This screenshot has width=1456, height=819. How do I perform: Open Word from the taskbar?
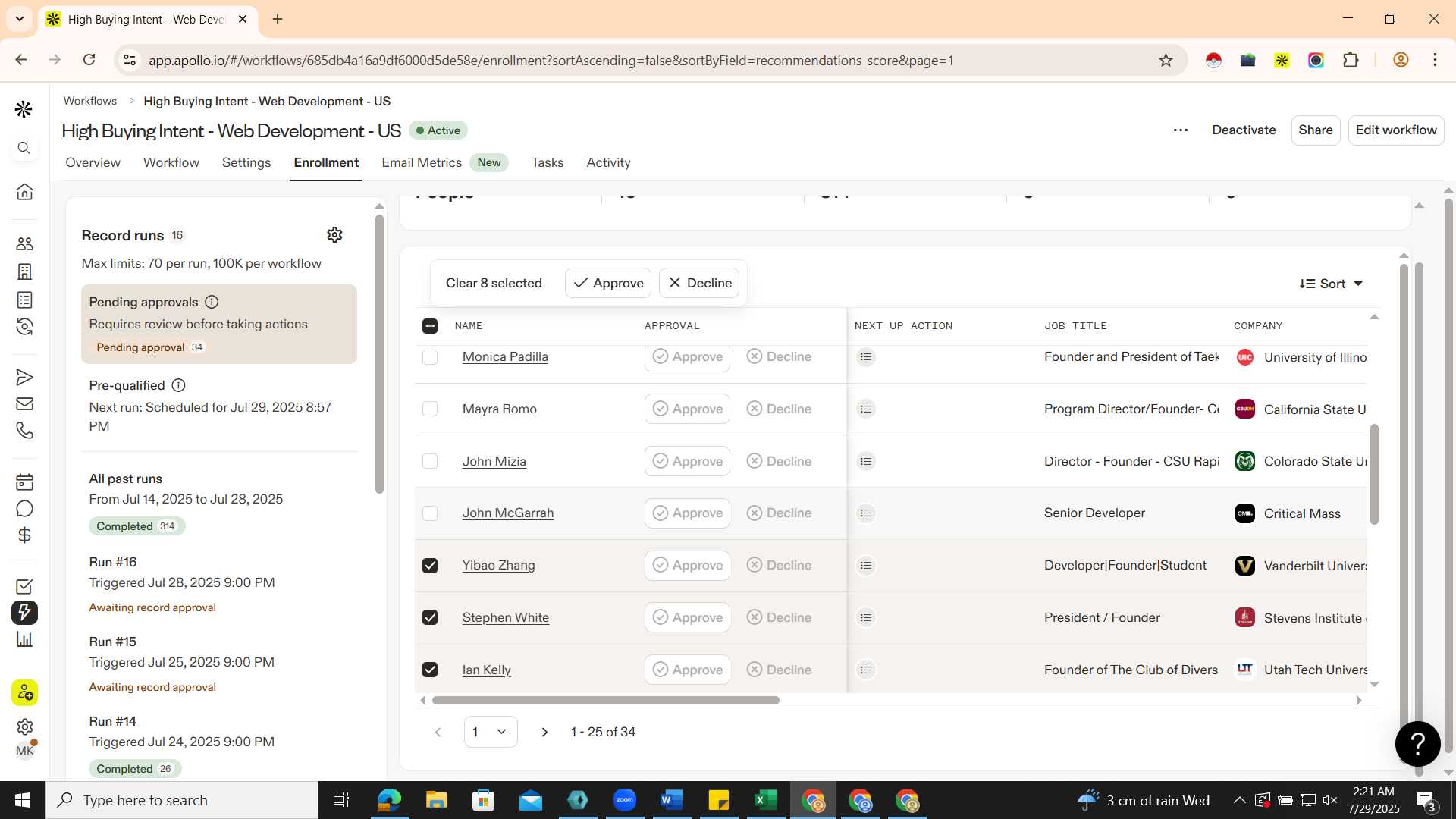(671, 800)
